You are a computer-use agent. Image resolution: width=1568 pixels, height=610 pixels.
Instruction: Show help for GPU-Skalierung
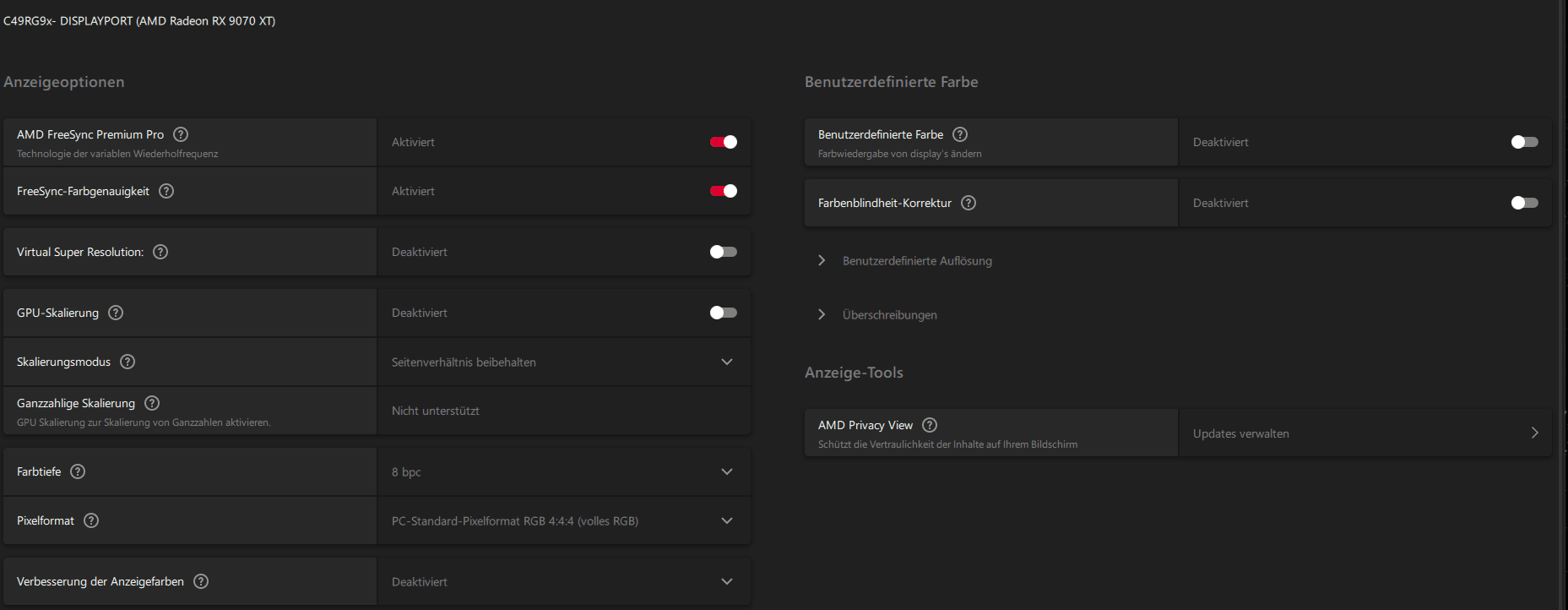(116, 313)
